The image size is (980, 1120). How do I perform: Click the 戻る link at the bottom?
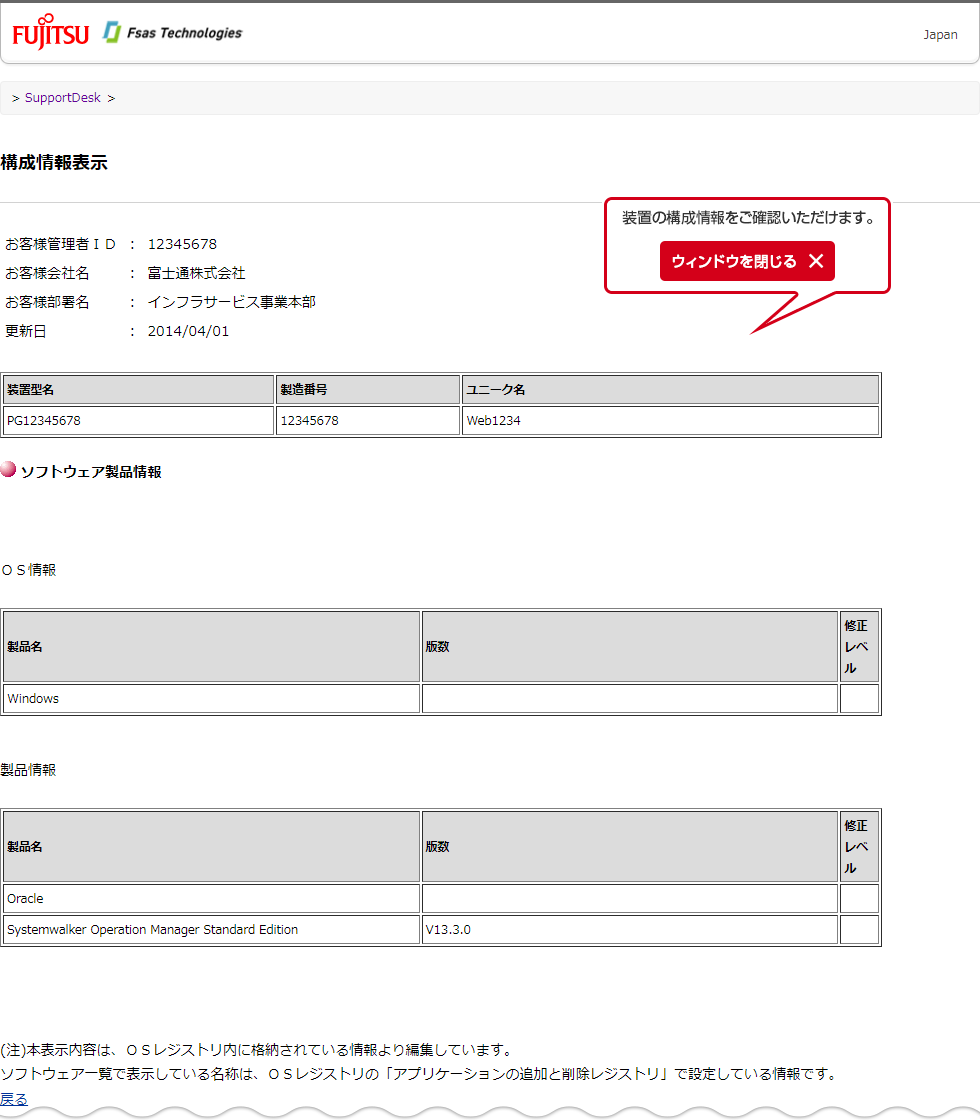tap(14, 1099)
